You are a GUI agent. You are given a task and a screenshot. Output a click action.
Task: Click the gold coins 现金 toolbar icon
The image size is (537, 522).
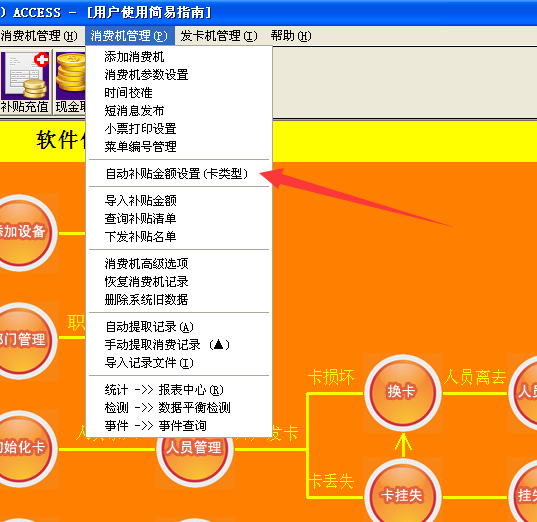click(70, 82)
